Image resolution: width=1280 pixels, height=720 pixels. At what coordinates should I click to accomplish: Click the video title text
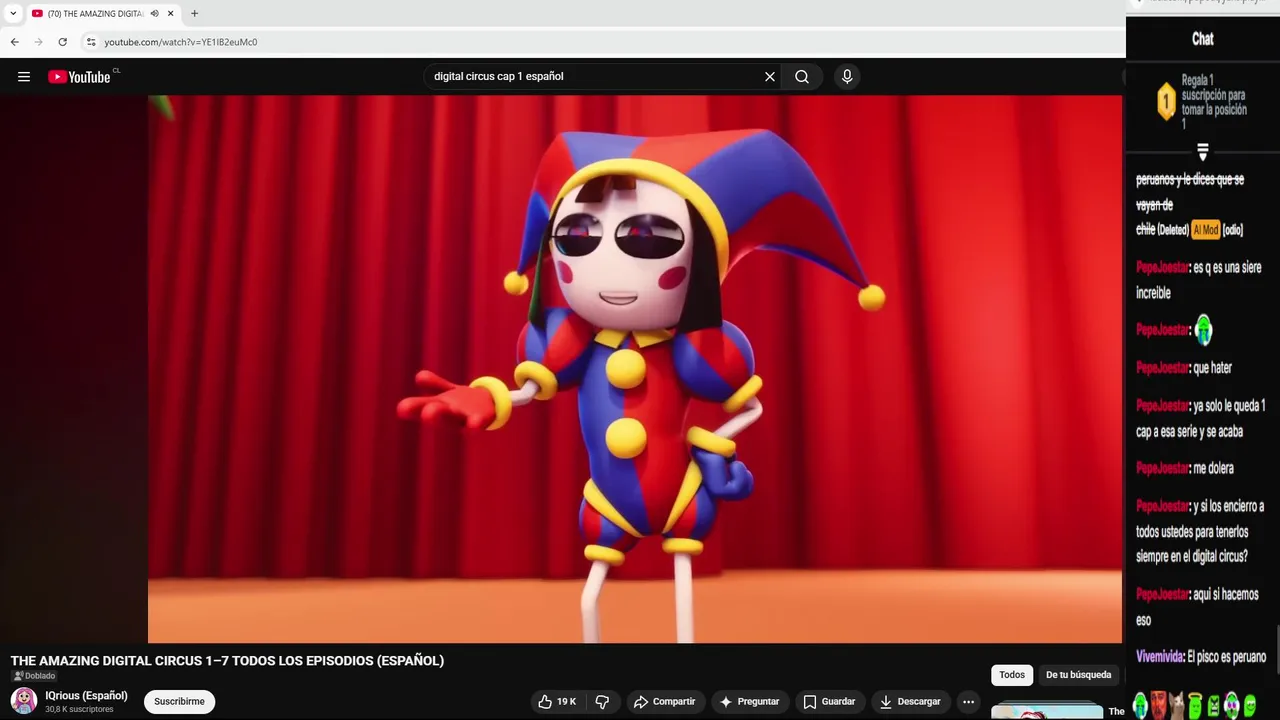click(x=227, y=661)
